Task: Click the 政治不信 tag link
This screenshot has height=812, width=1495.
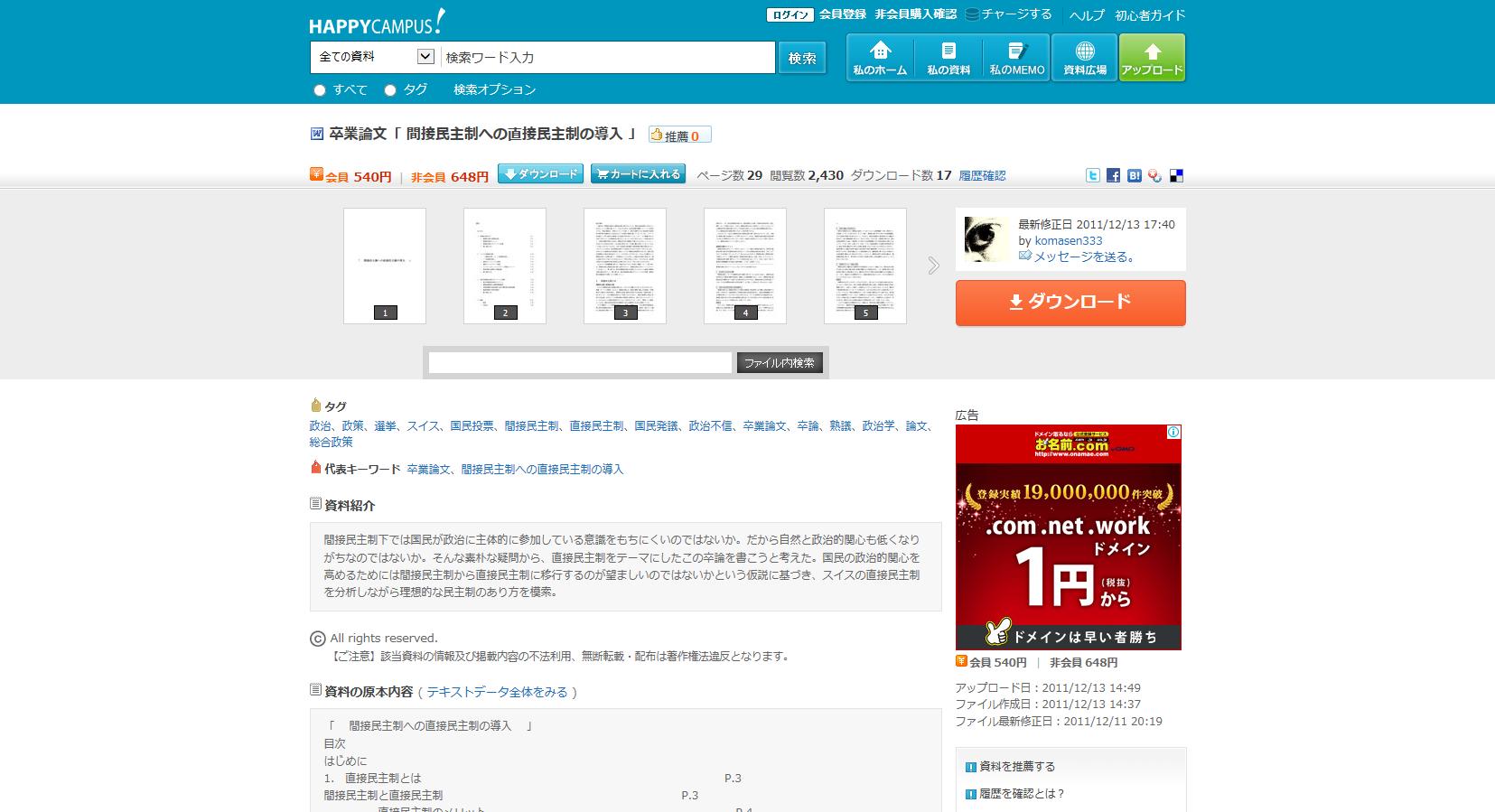Action: [x=710, y=425]
